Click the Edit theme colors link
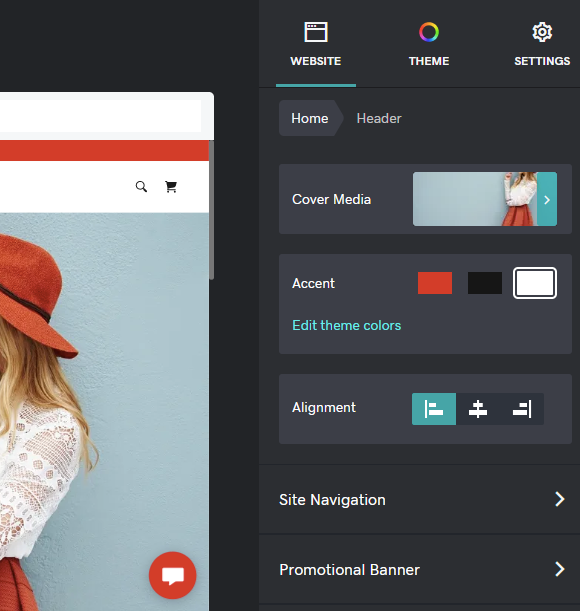The height and width of the screenshot is (612, 580). click(347, 325)
